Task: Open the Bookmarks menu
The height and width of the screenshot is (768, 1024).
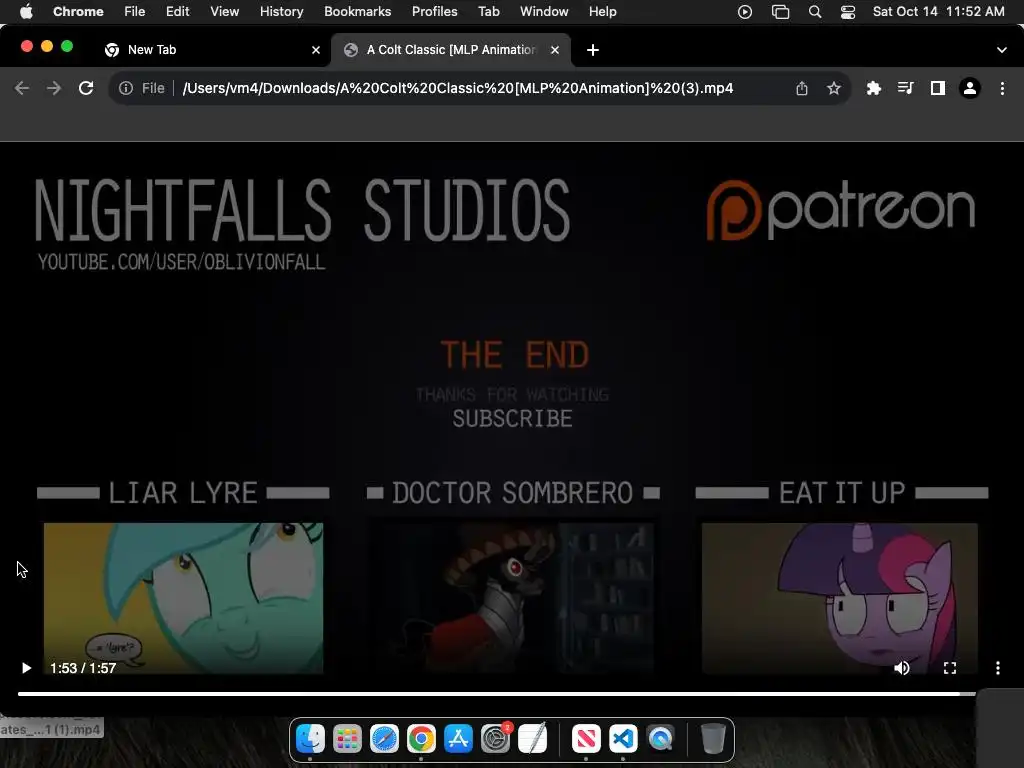Action: pyautogui.click(x=357, y=11)
